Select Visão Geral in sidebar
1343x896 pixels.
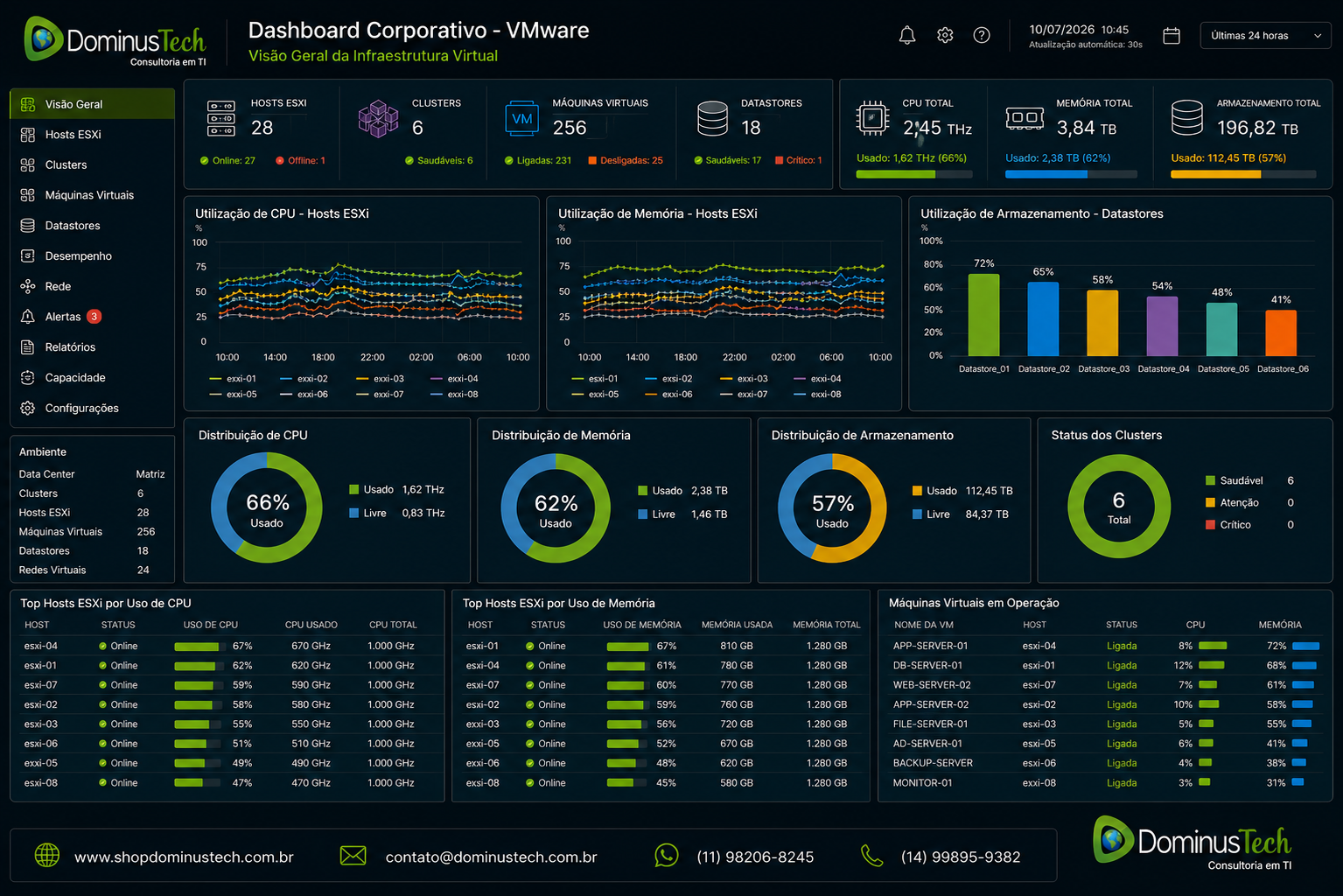92,104
